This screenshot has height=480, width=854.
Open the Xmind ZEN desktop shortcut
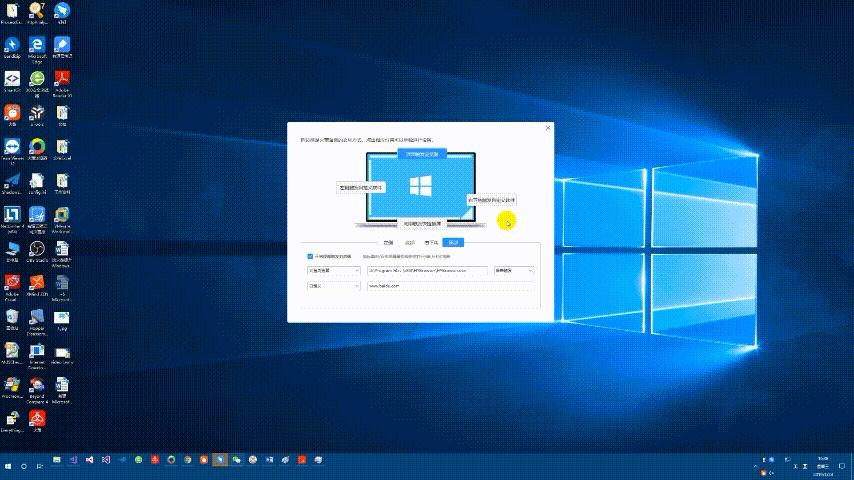(x=37, y=285)
